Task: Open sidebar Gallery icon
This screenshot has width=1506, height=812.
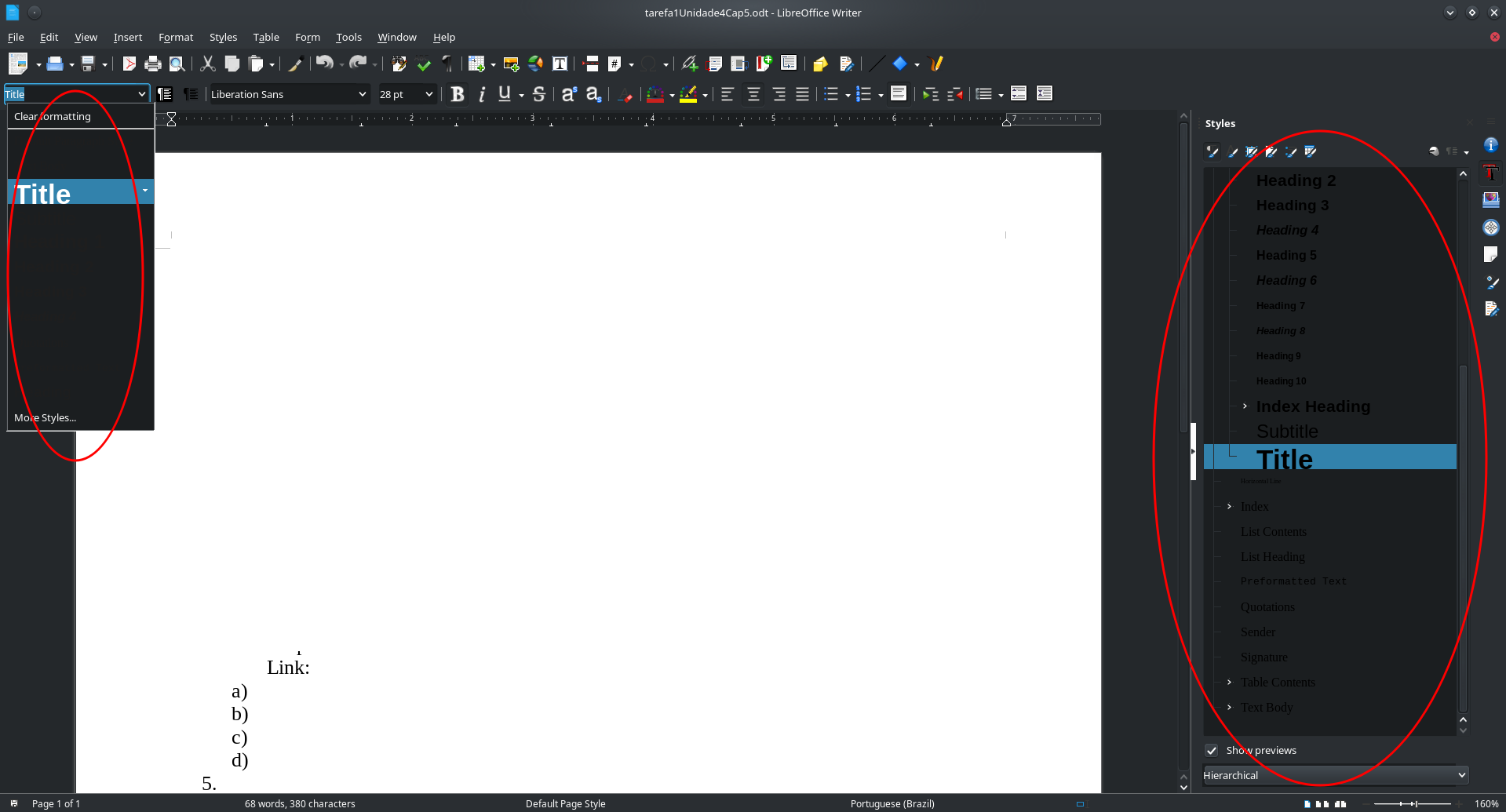Action: [x=1491, y=199]
